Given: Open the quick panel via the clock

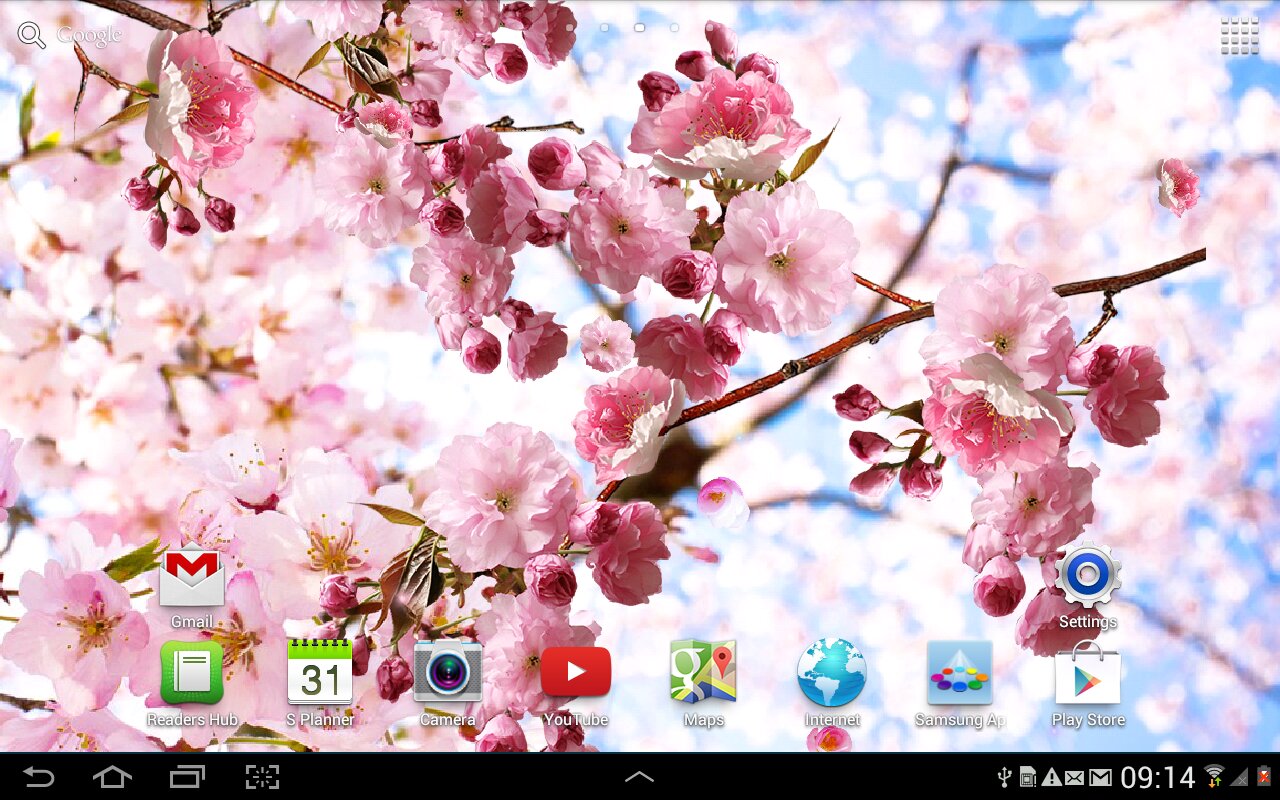Looking at the screenshot, I should pos(1157,777).
